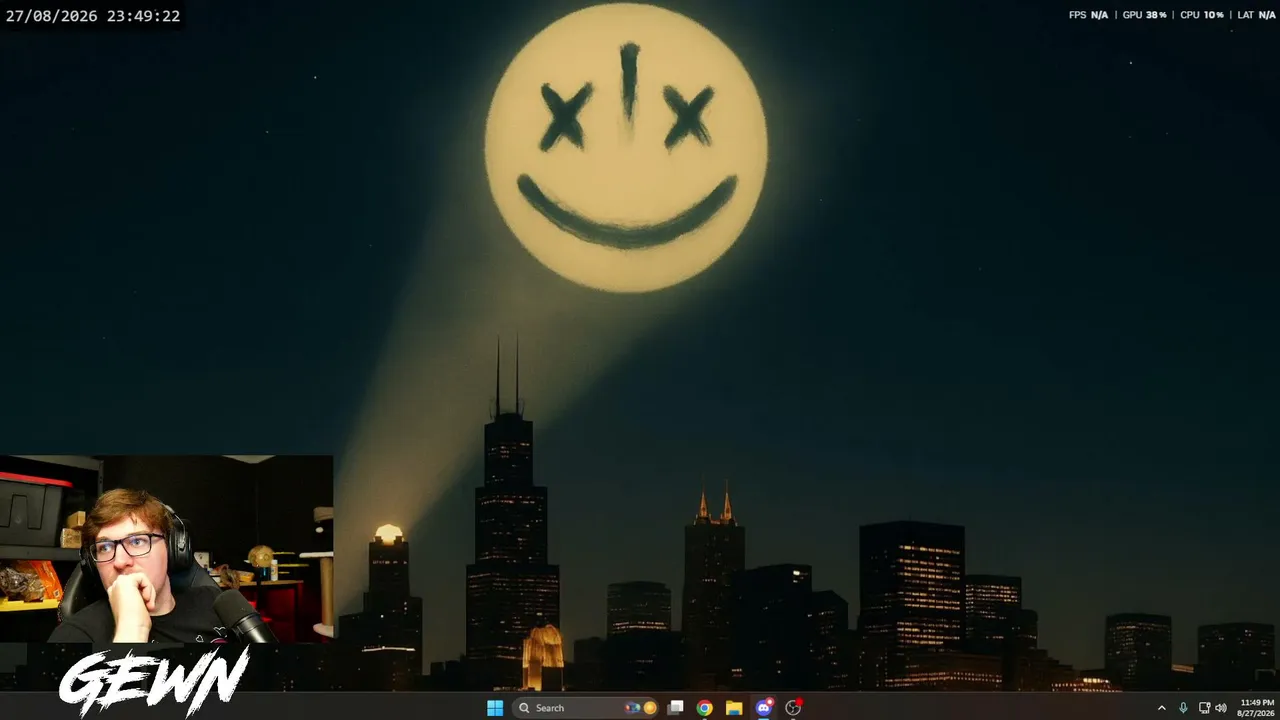1280x720 pixels.
Task: Click the GPU 38% overlay readout
Action: pyautogui.click(x=1144, y=15)
